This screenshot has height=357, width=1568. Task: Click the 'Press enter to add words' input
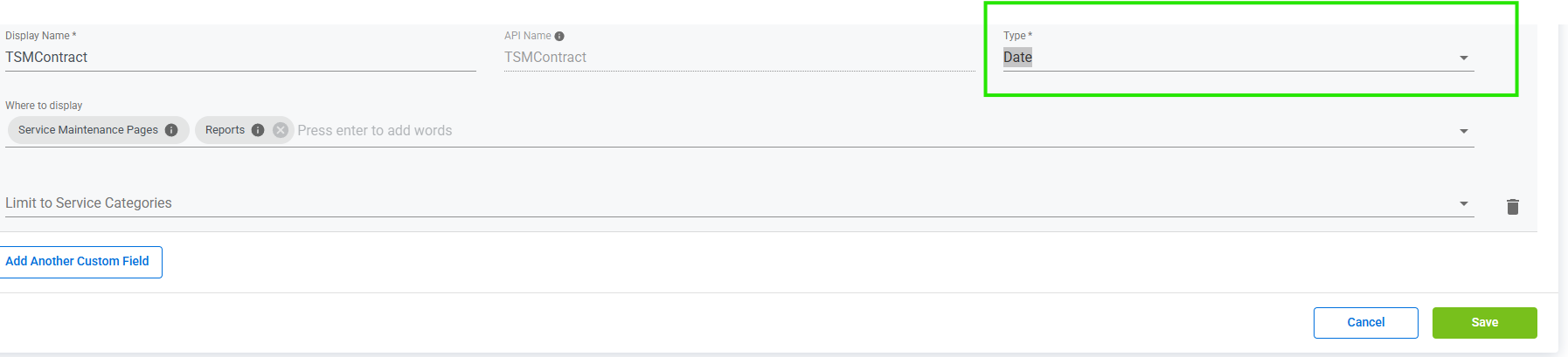coord(374,131)
